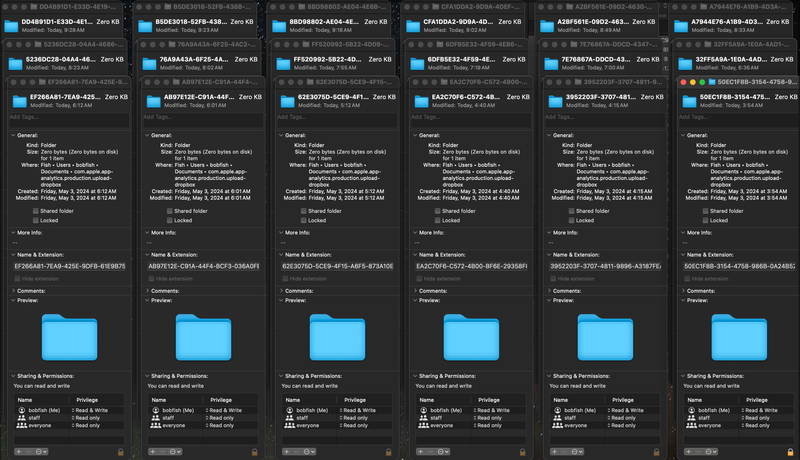
Task: Click the folder icon in A2BF561E Info window
Action: point(547,26)
